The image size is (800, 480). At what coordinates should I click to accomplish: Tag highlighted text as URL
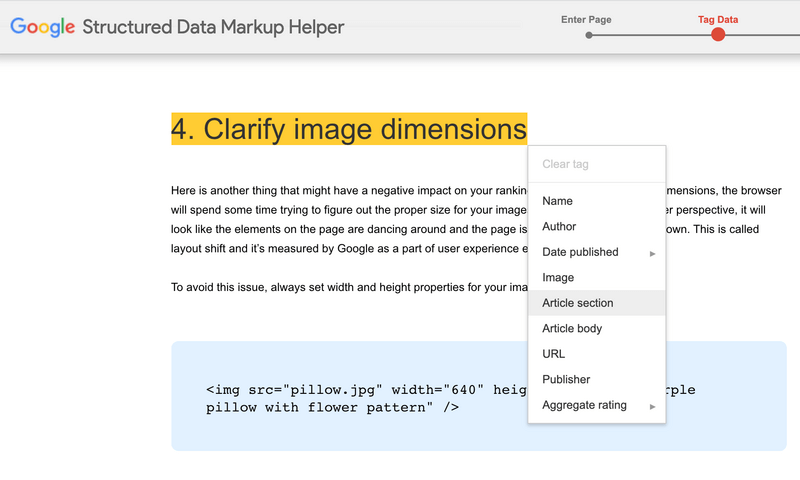553,354
